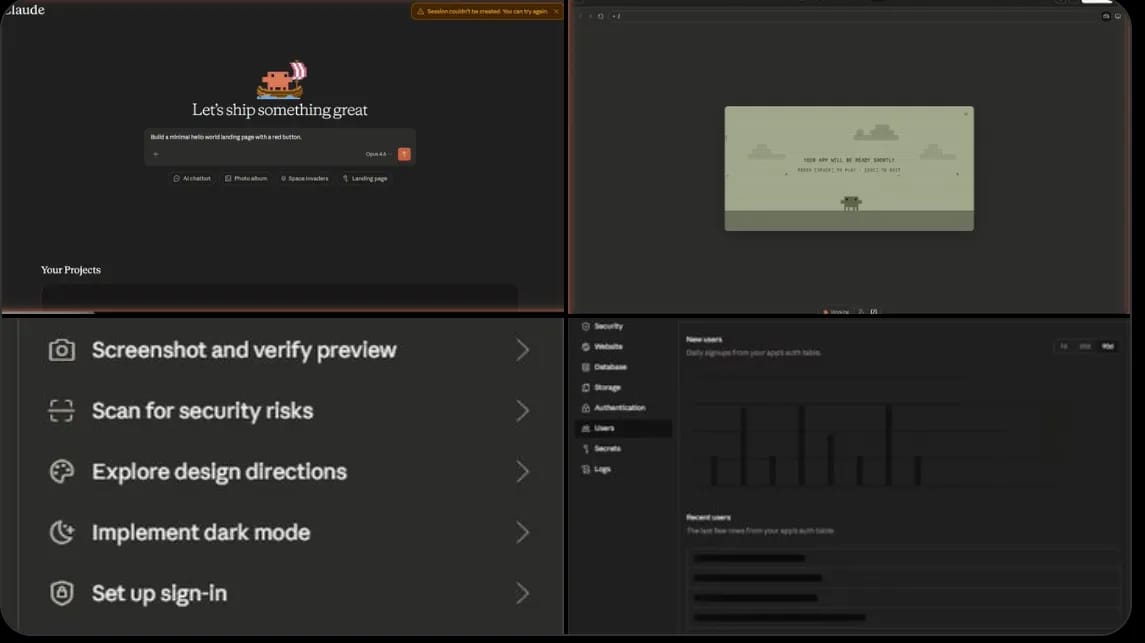Choose the Space Invaders starter template
This screenshot has height=643, width=1145.
304,178
